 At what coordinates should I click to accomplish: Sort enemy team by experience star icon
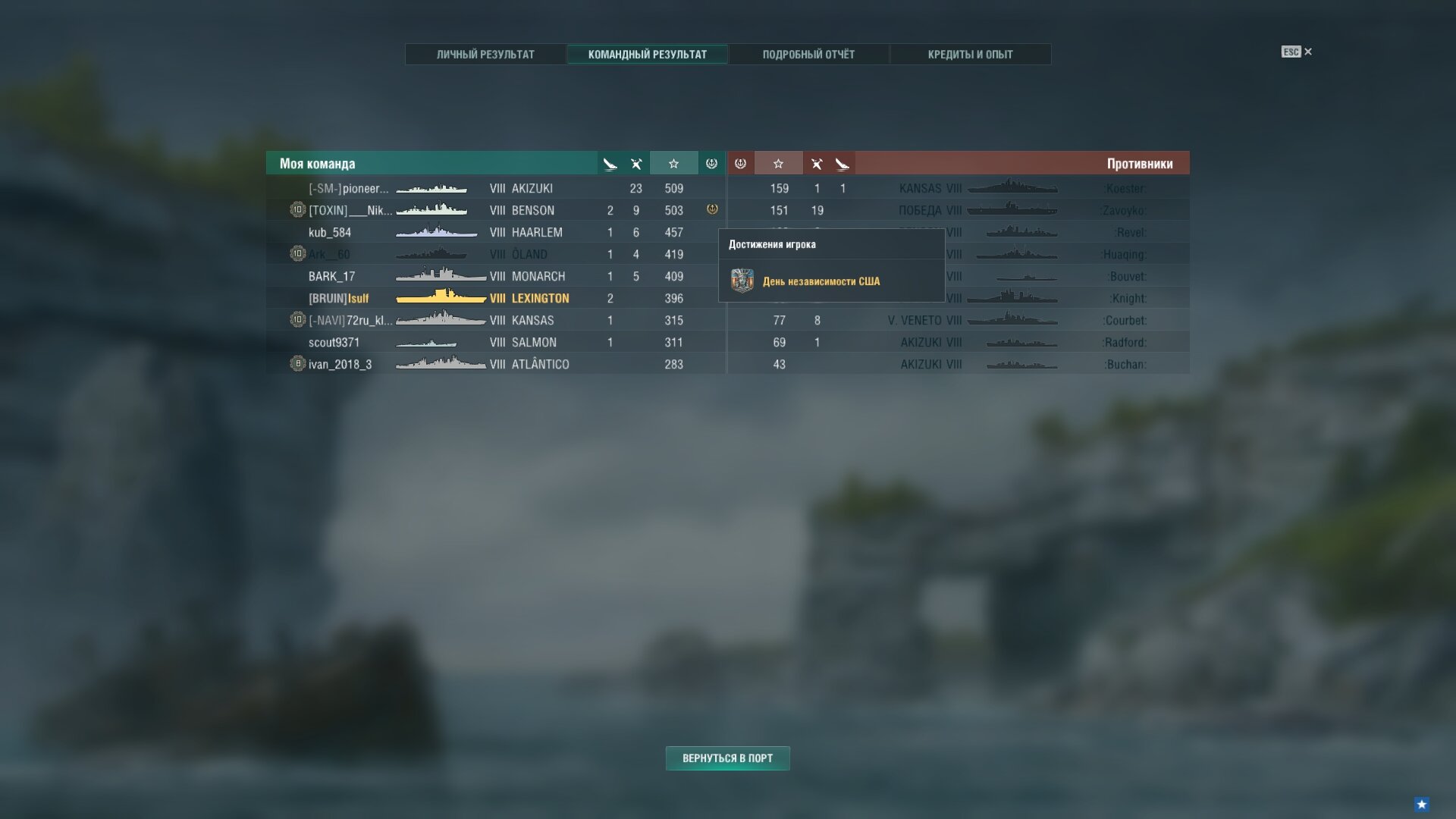[x=778, y=164]
